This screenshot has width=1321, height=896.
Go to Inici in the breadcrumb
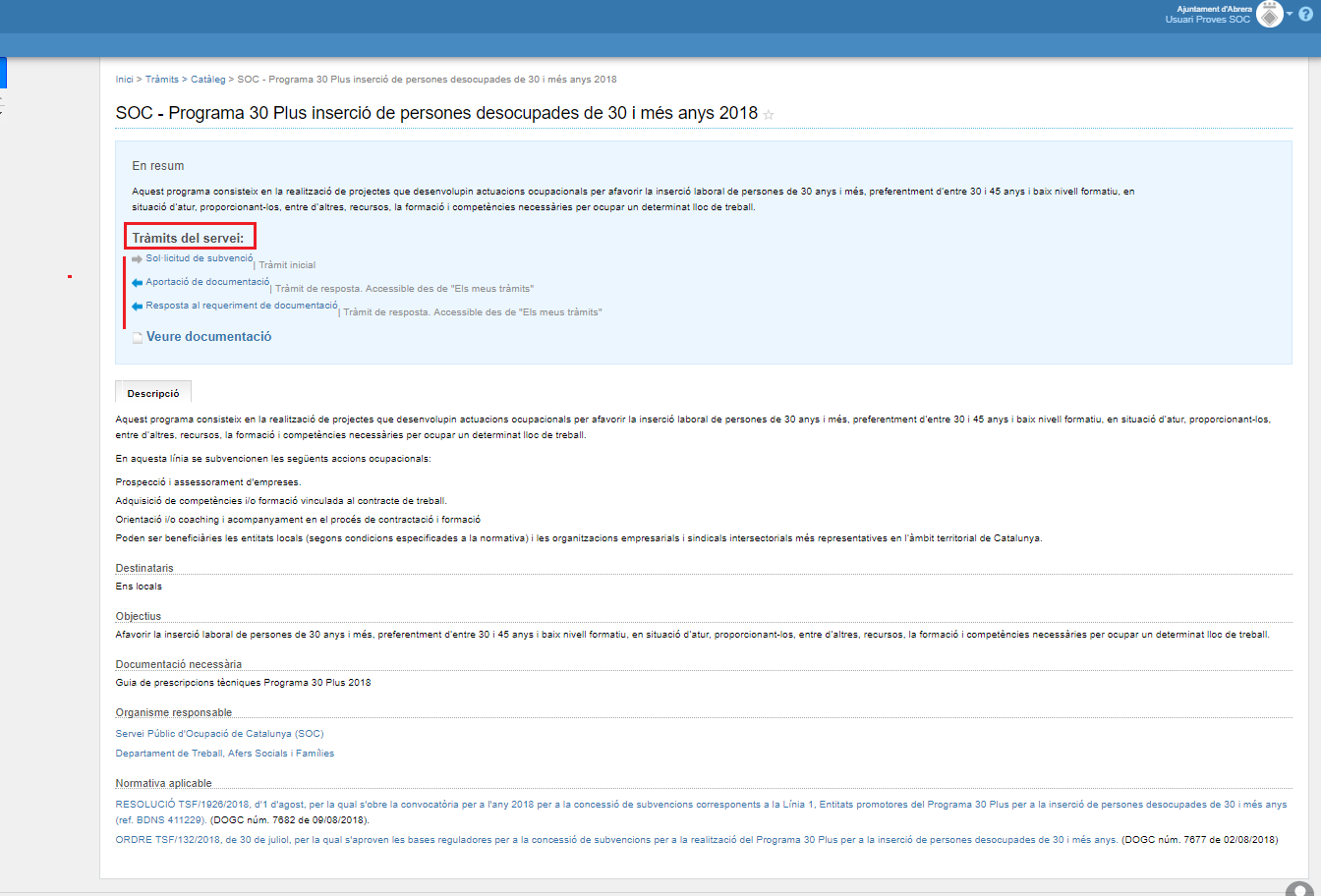click(124, 79)
